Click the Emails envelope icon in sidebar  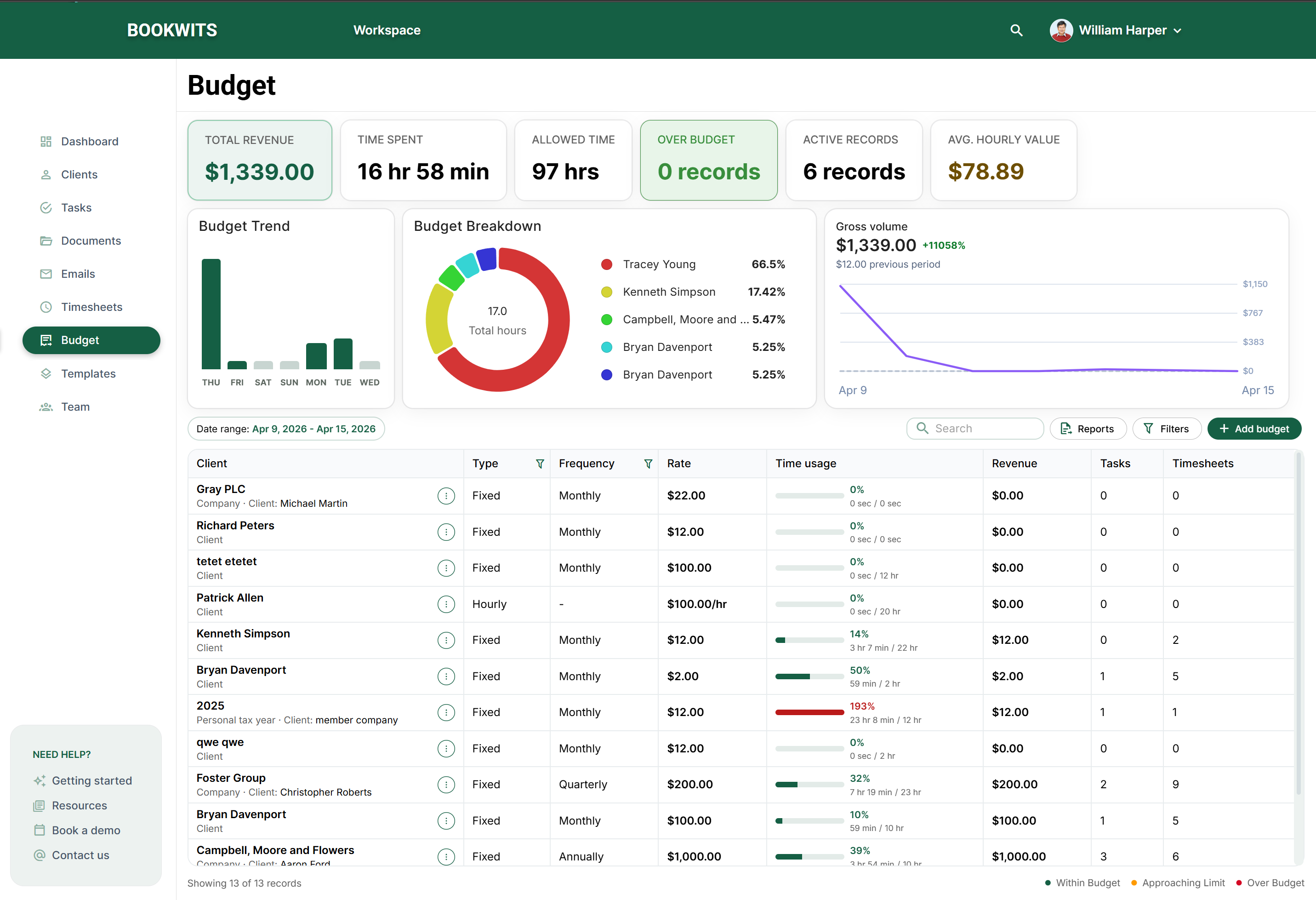[x=46, y=274]
